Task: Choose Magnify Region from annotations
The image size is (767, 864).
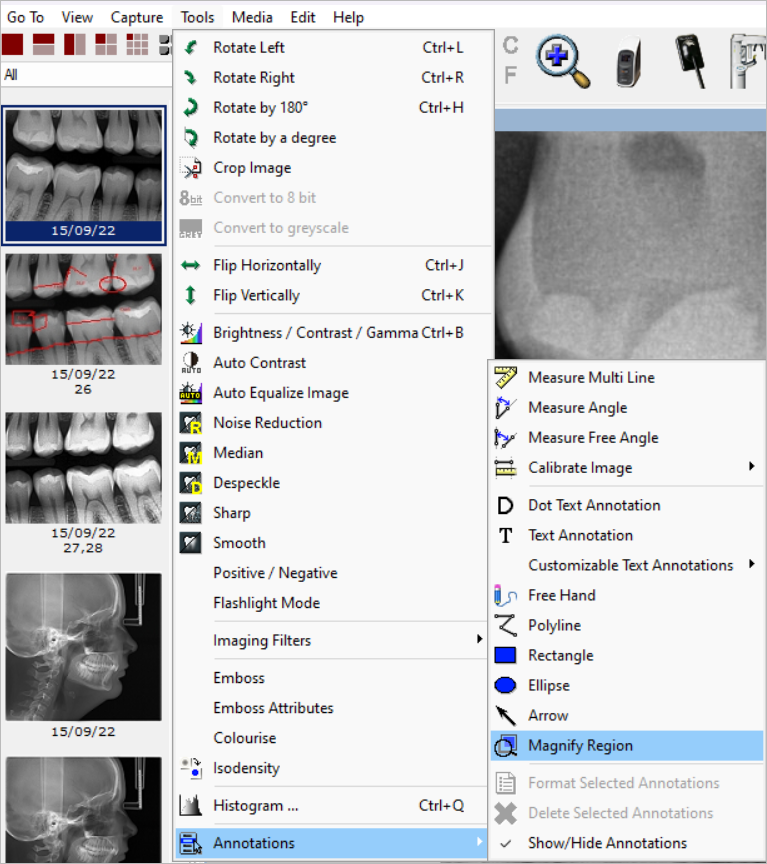Action: click(627, 746)
